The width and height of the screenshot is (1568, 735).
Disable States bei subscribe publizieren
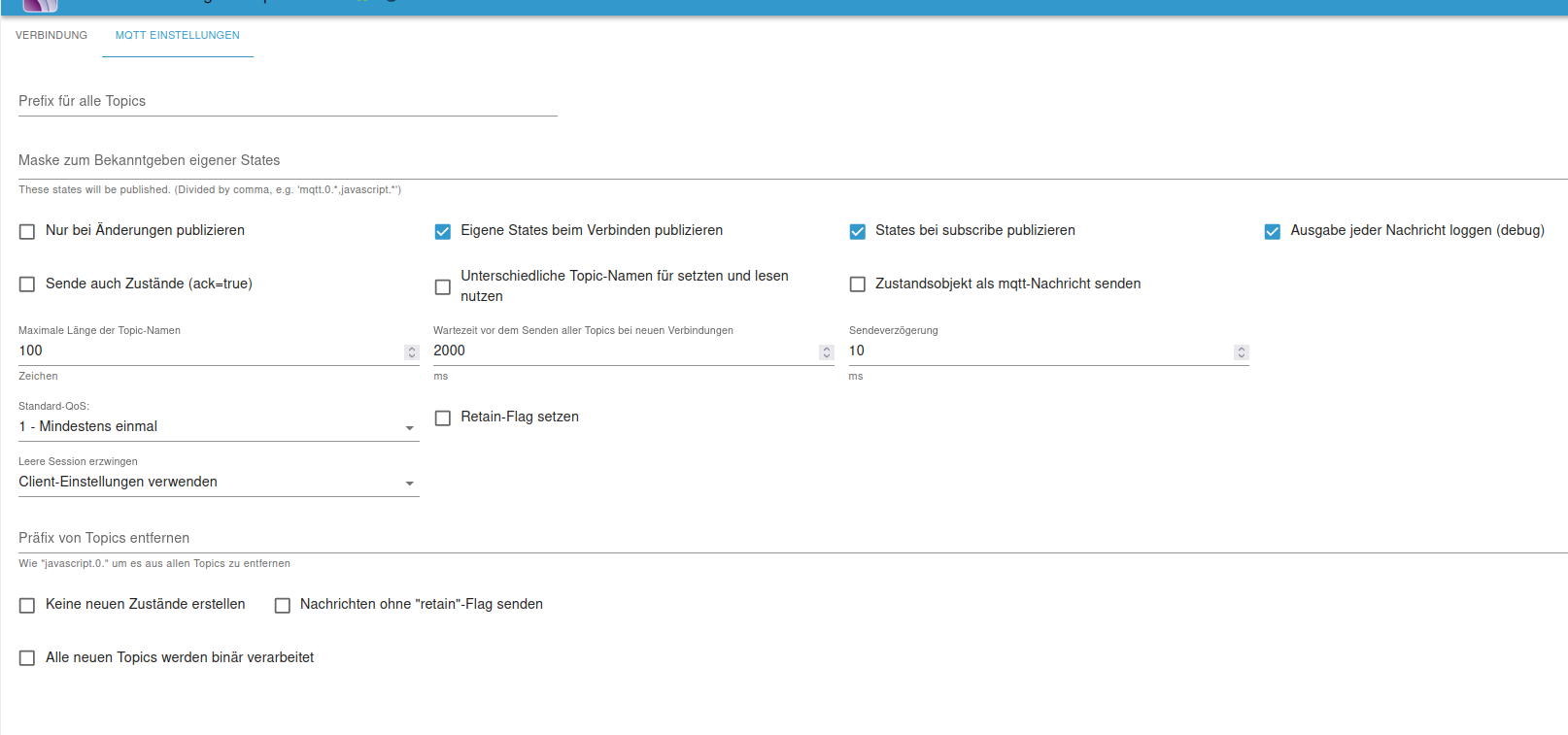pyautogui.click(x=858, y=231)
